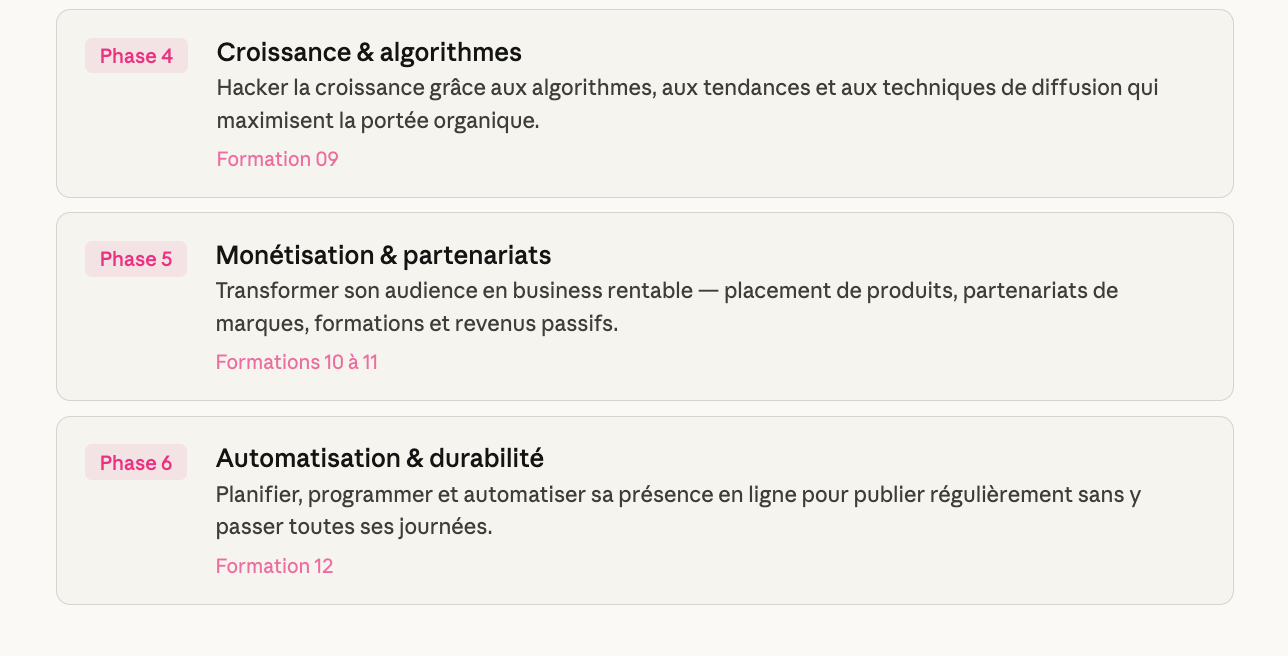Image resolution: width=1288 pixels, height=656 pixels.
Task: Click the line starting Planifier, programmer et automatiser
Action: [678, 495]
